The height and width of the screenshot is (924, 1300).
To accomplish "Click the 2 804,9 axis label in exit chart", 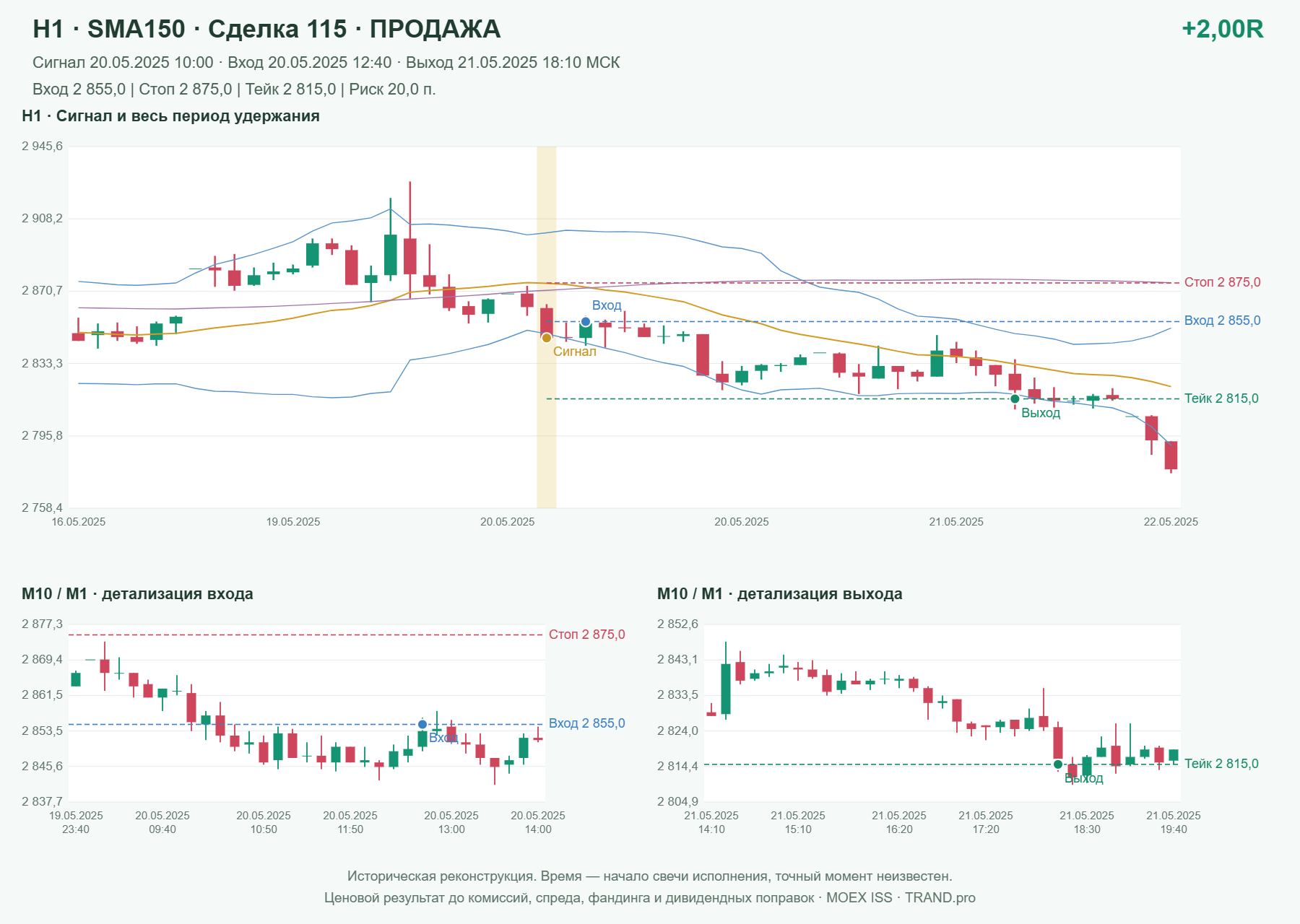I will [677, 801].
